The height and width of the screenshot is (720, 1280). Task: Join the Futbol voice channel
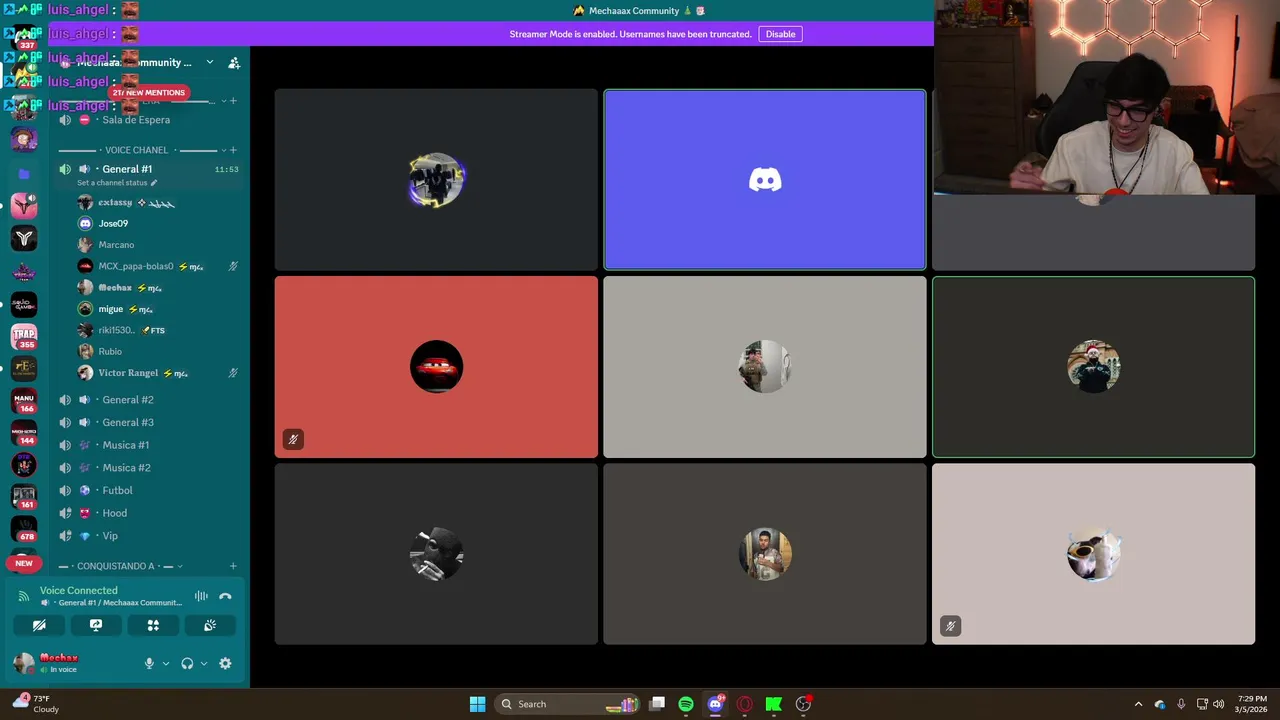(x=117, y=490)
